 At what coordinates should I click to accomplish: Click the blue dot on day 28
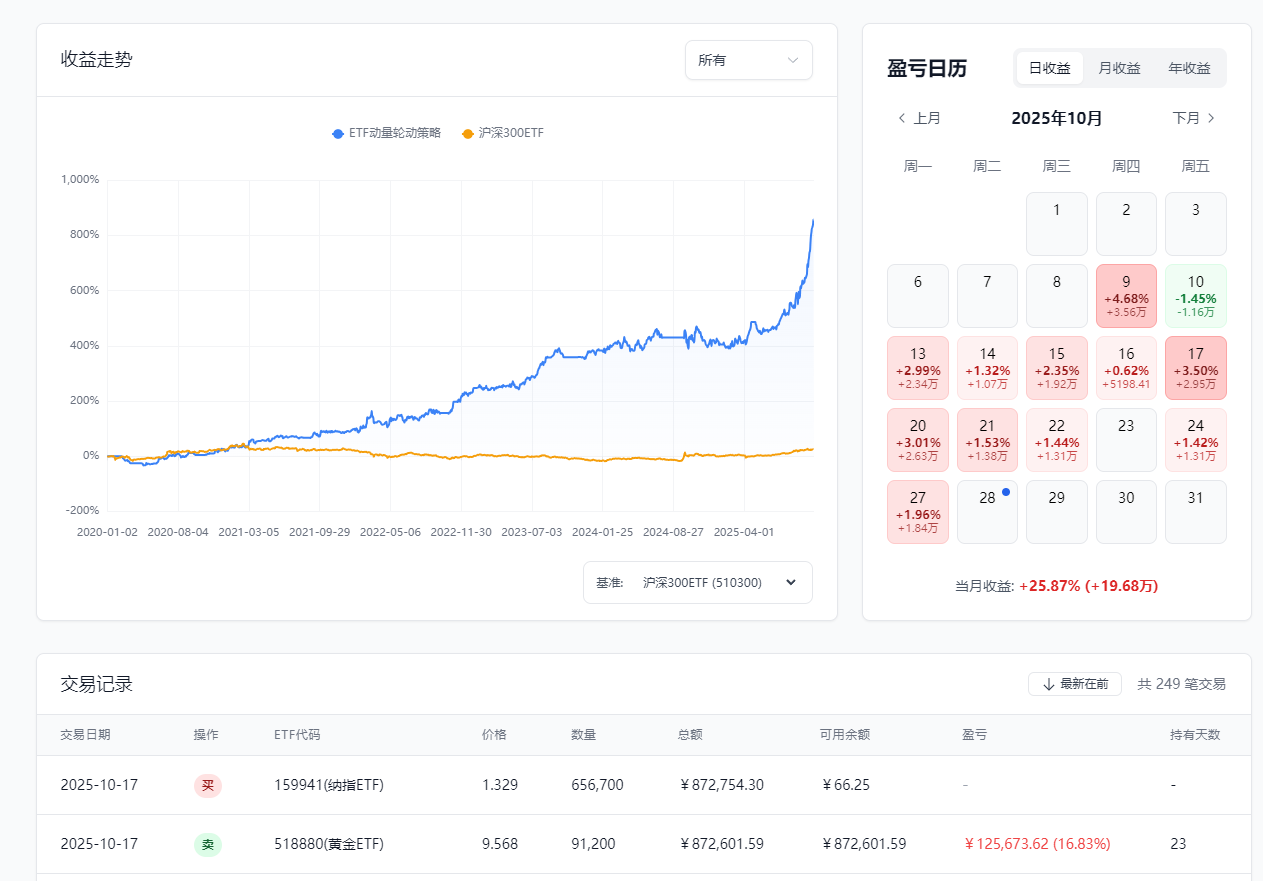pos(1005,492)
